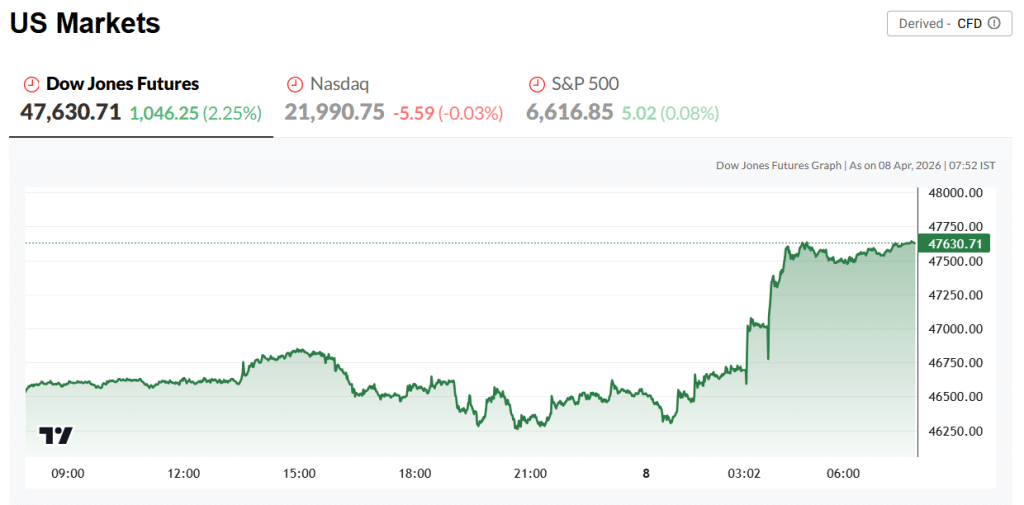Click the S&P 500 value 6,616.85
Screen dimensions: 1024x505
[x=569, y=113]
